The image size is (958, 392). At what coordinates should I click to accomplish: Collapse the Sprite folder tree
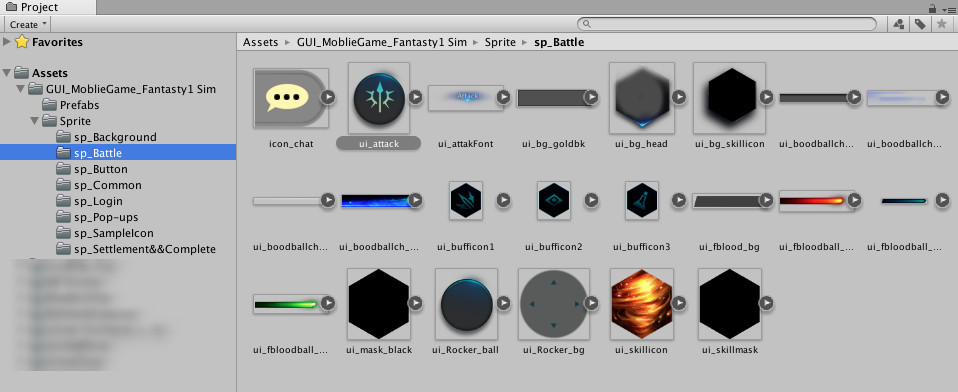point(35,121)
